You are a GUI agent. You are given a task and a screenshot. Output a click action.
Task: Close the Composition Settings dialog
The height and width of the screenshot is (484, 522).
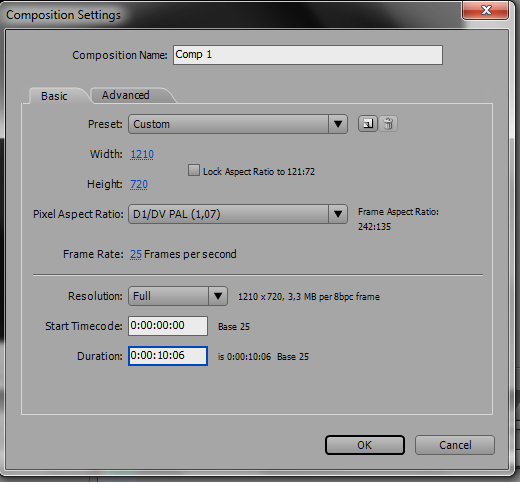click(x=486, y=10)
